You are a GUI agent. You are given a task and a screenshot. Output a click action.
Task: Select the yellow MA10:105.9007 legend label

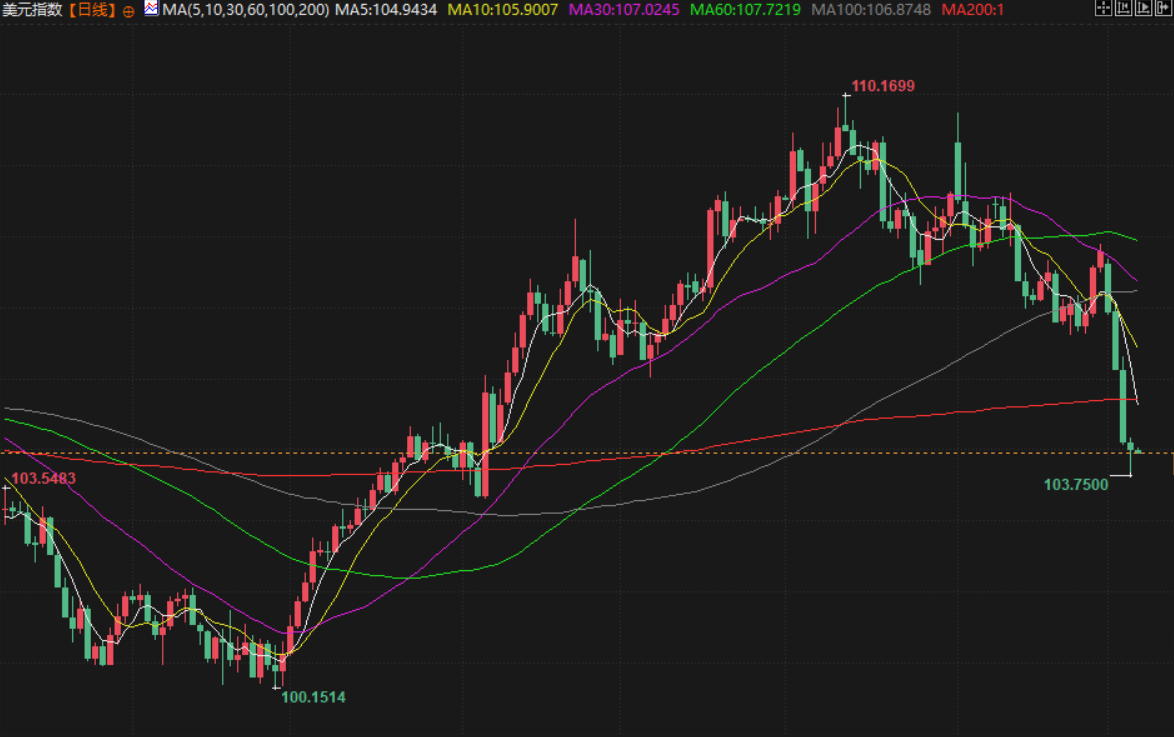503,10
